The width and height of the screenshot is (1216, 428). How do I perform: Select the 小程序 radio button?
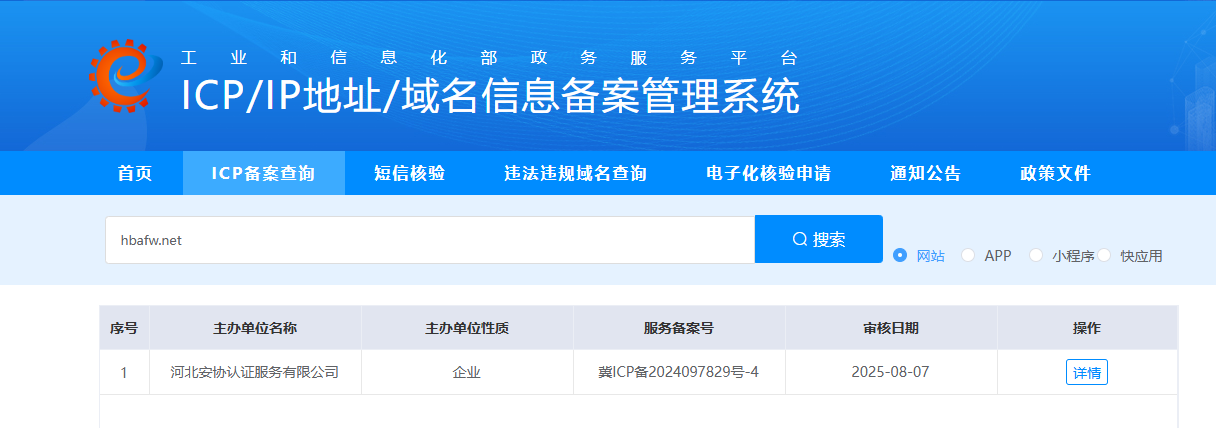pos(1036,255)
